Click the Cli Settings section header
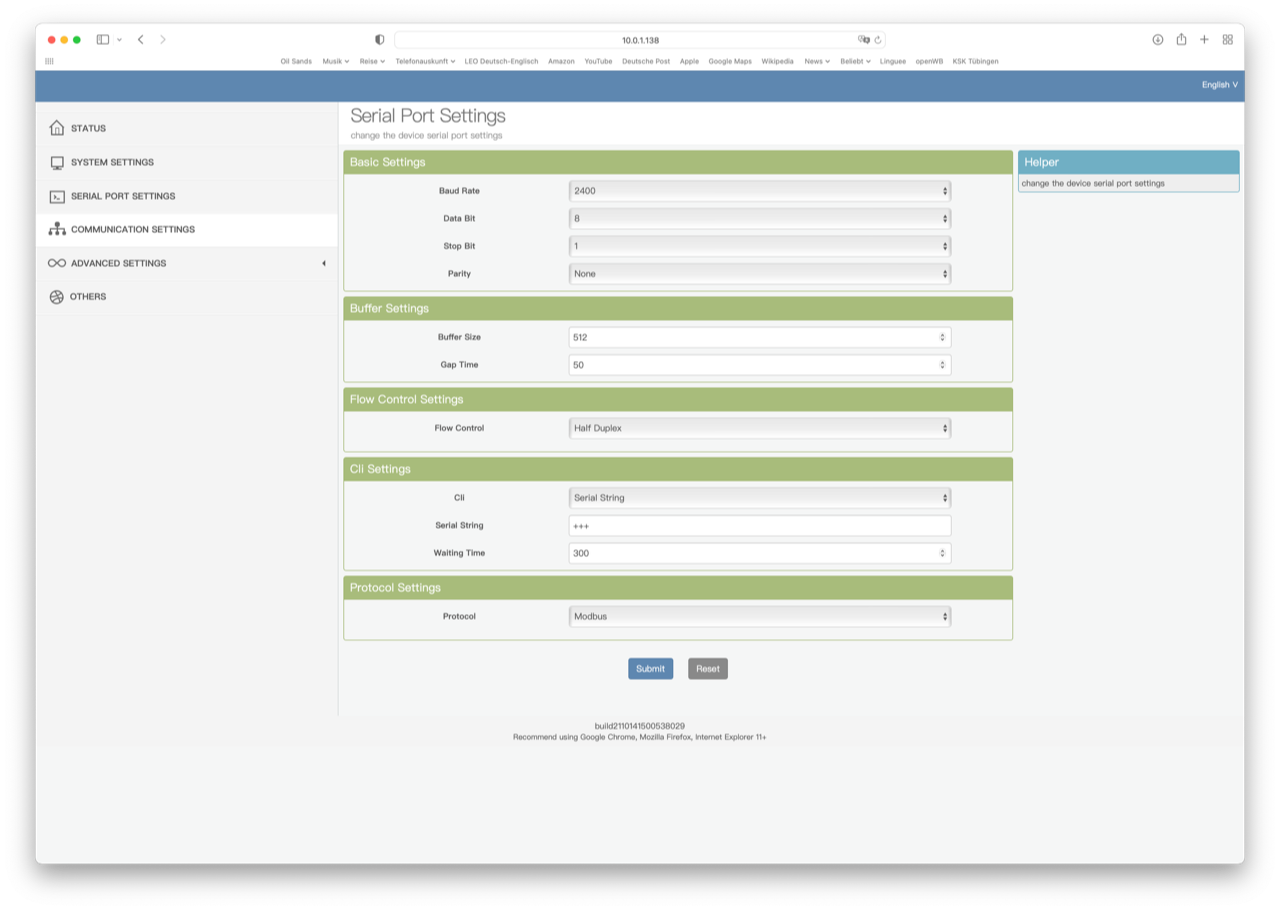Screen dimensions: 1280x910 (x=678, y=469)
